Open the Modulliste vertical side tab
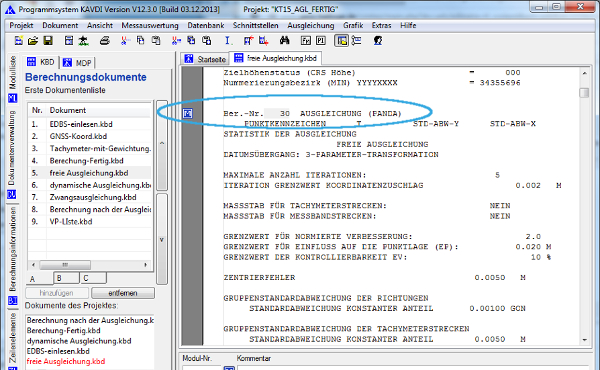The width and height of the screenshot is (600, 370). coord(13,73)
